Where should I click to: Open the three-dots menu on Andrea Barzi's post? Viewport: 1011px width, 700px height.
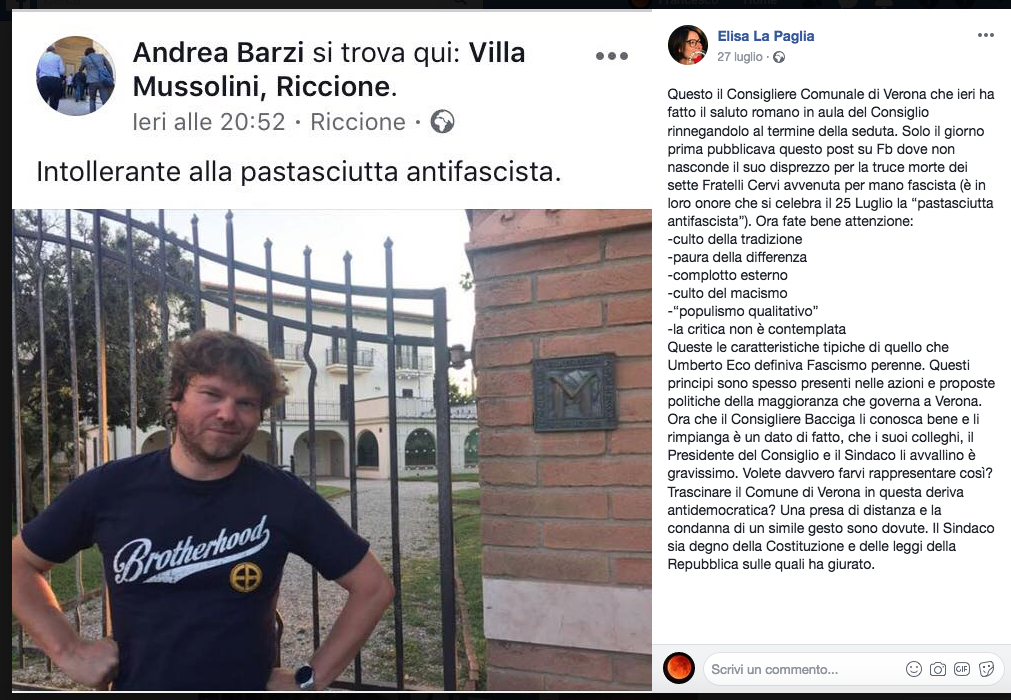click(x=611, y=56)
